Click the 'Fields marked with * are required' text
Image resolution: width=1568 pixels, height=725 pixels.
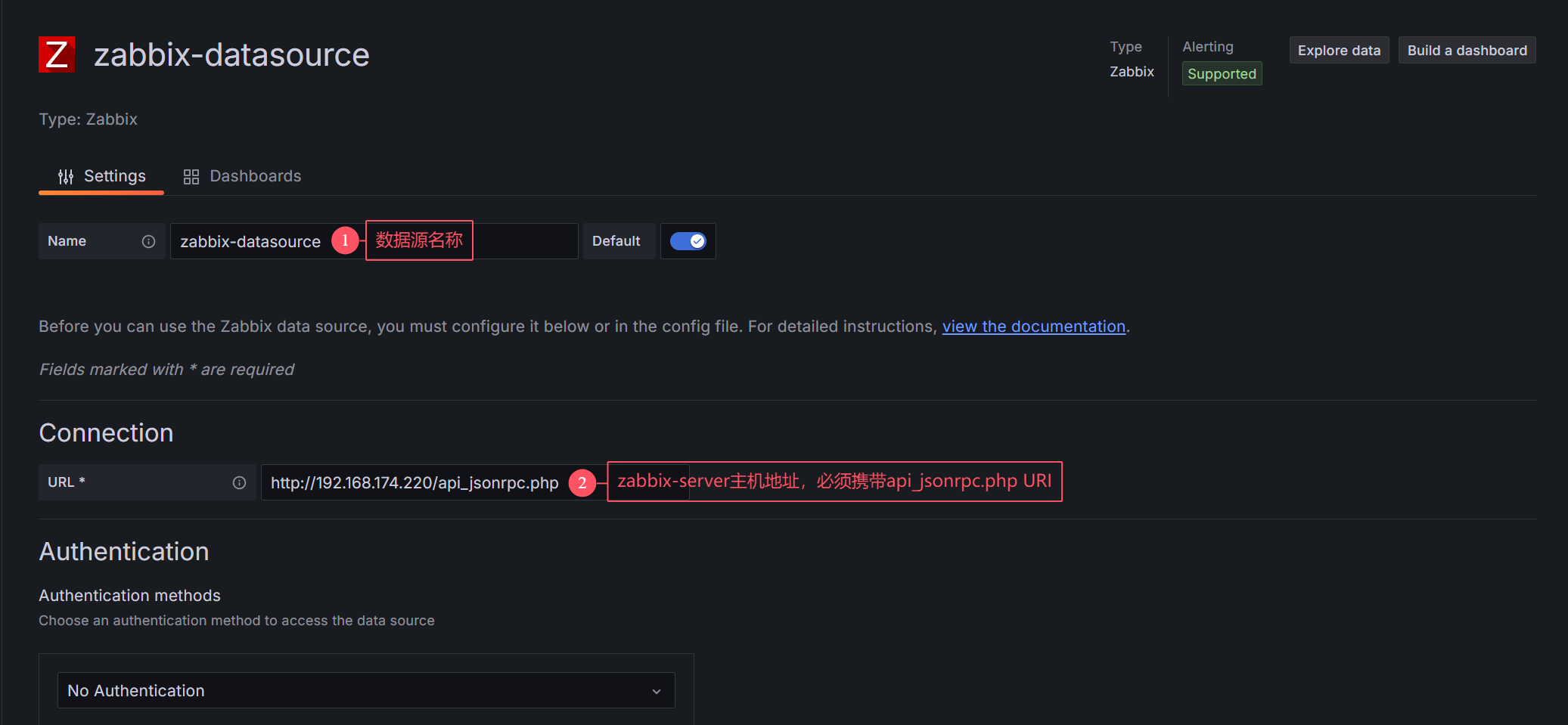(166, 370)
